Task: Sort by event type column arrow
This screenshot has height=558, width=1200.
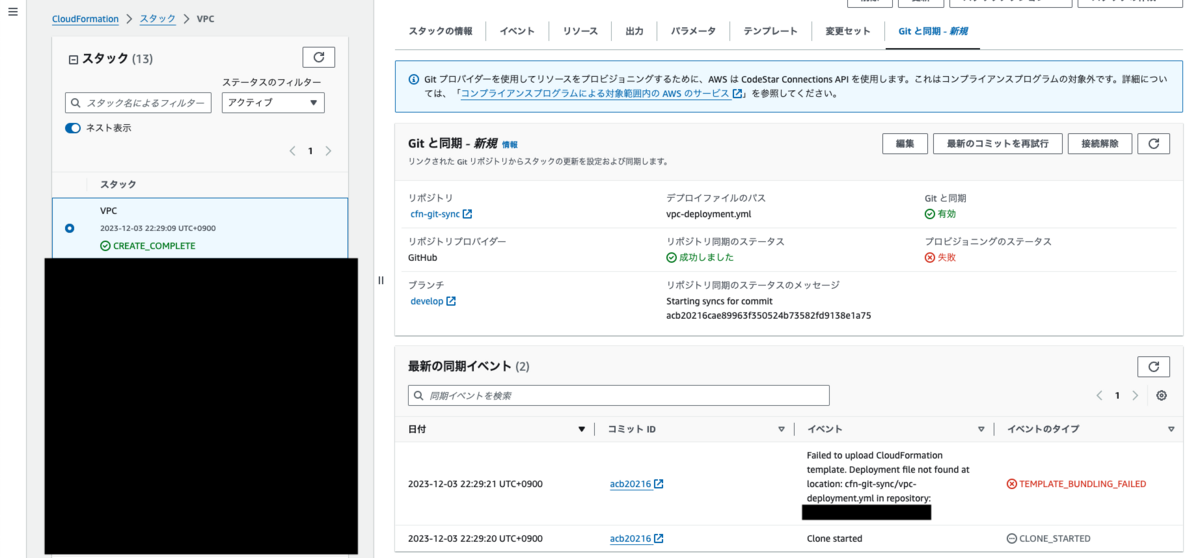Action: tap(1171, 429)
